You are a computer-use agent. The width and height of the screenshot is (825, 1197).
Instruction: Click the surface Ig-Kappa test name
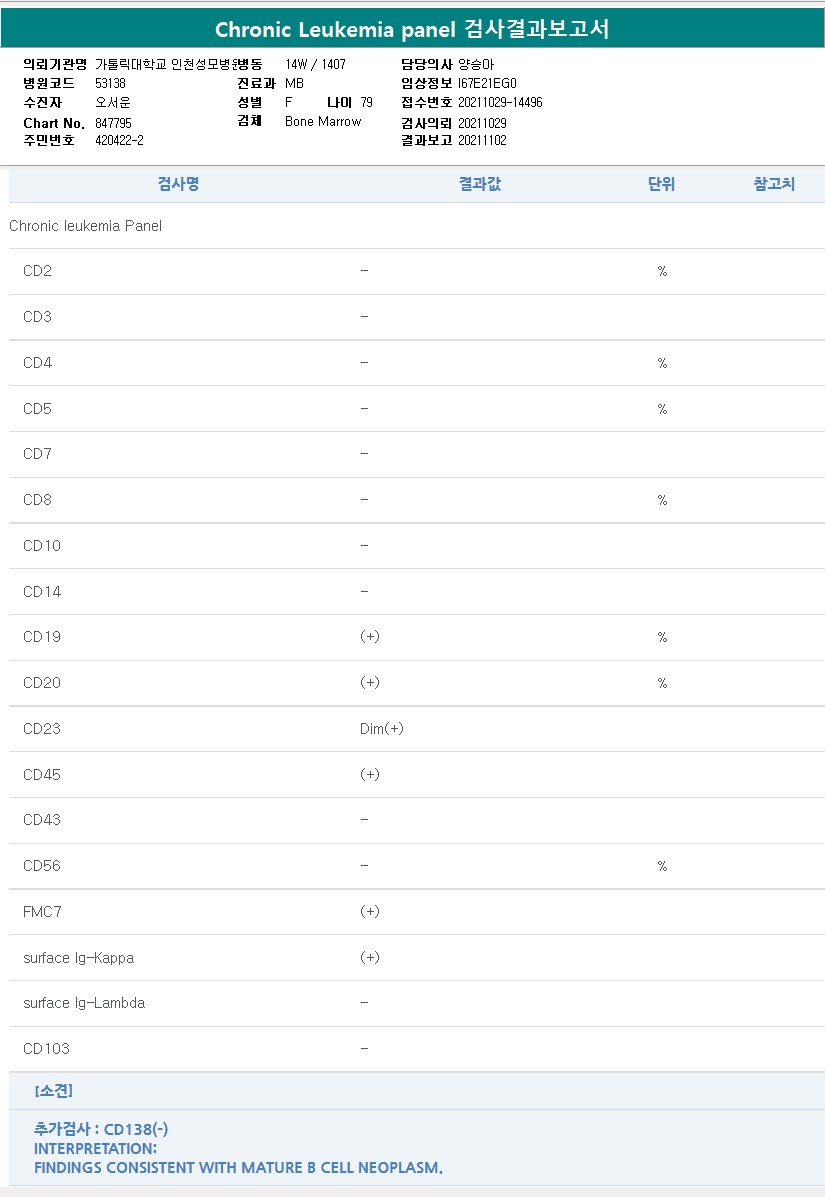pyautogui.click(x=78, y=958)
